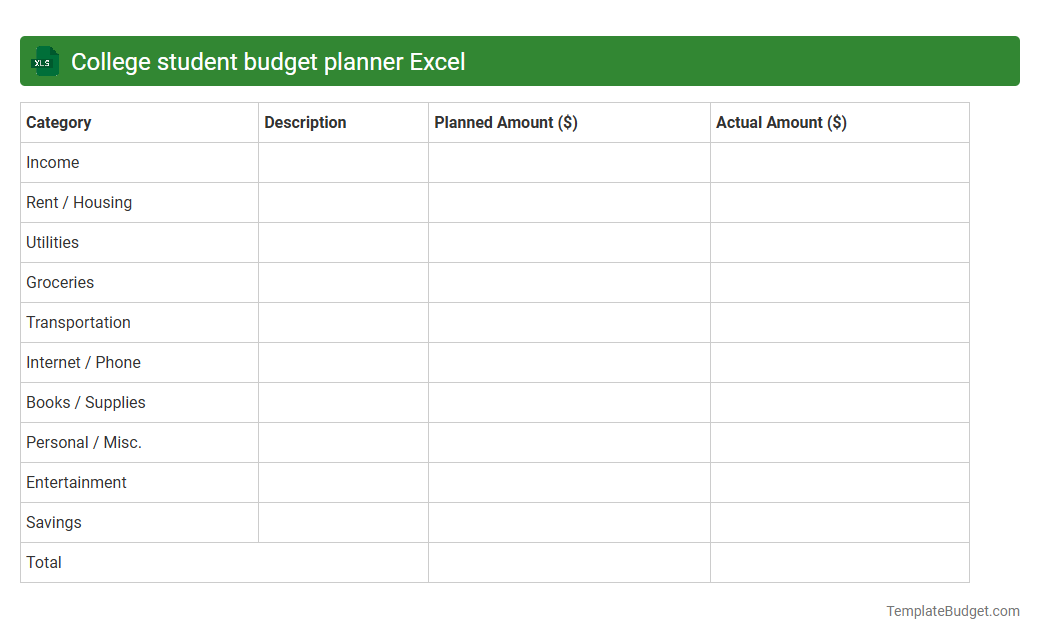Viewport: 1040px width, 640px height.
Task: Select the Actual Amount ($) header
Action: (x=781, y=122)
